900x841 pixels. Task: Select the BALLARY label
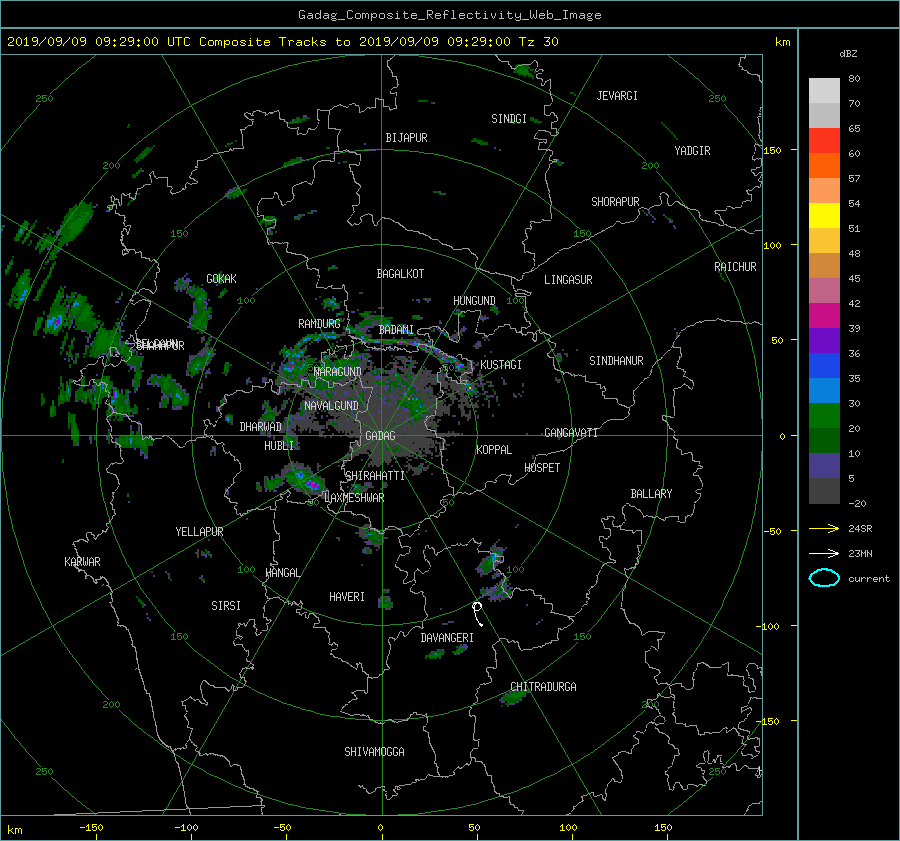pyautogui.click(x=651, y=494)
